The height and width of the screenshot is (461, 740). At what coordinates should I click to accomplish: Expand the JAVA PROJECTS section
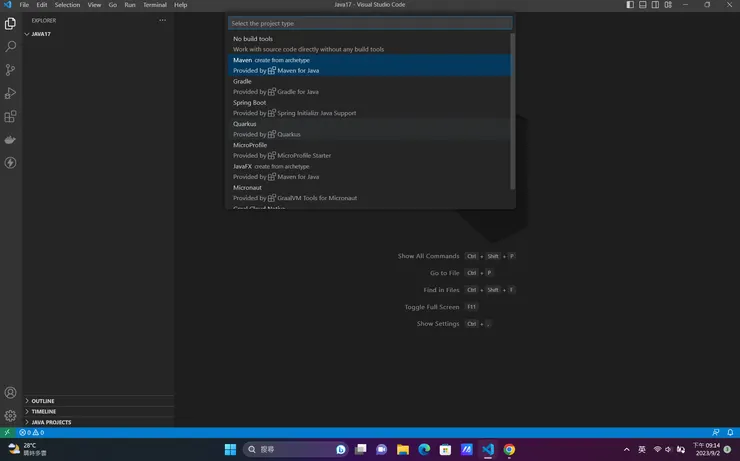51,422
